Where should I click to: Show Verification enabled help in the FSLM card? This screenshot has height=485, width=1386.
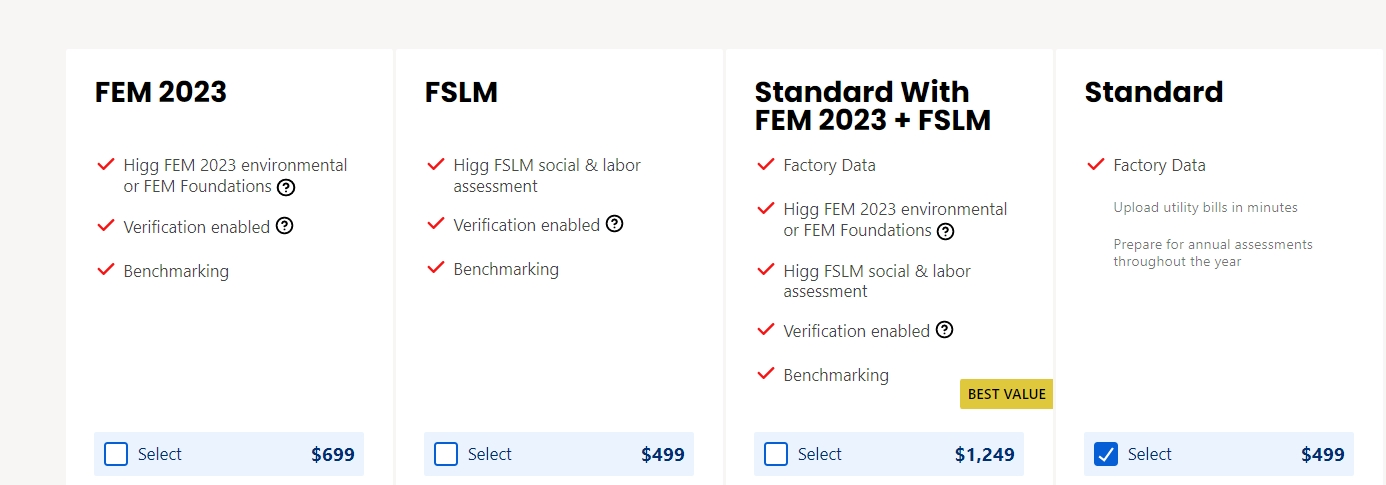click(615, 224)
